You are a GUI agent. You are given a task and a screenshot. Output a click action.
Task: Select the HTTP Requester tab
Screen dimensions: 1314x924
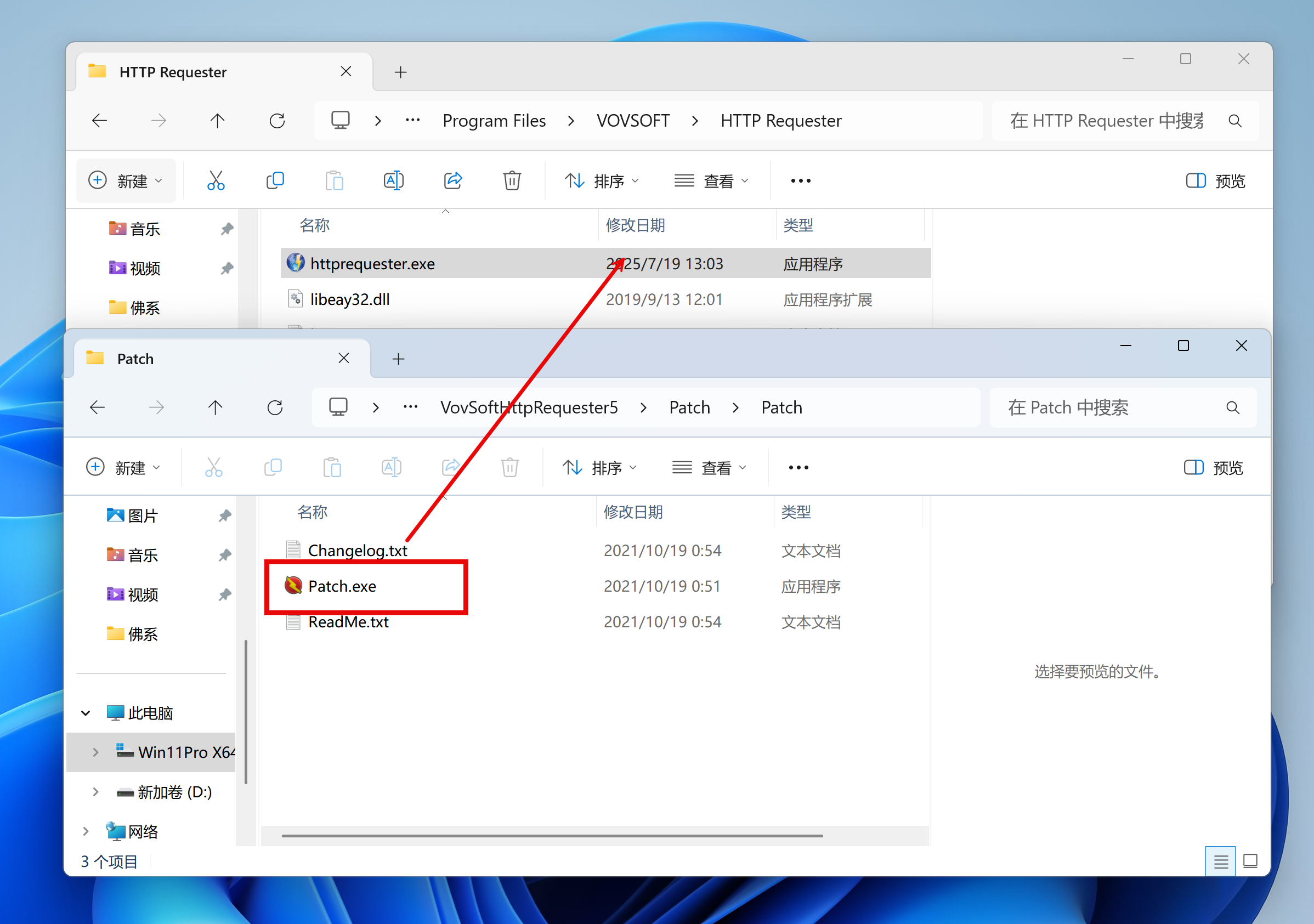pos(172,72)
